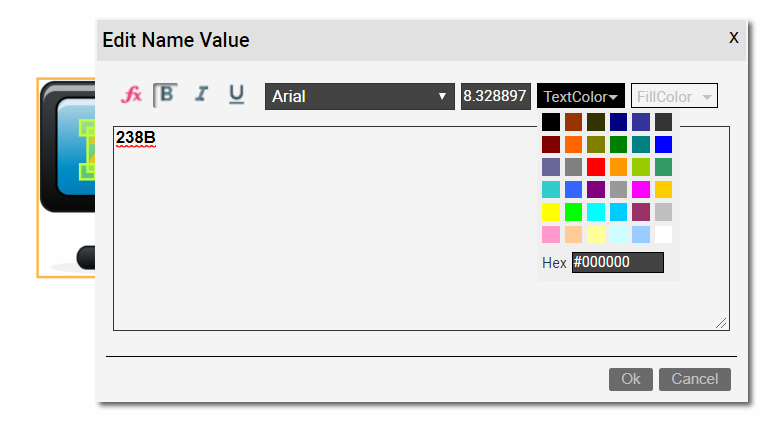This screenshot has width=768, height=425.
Task: Click inside the text area containing 238B
Action: (420, 240)
